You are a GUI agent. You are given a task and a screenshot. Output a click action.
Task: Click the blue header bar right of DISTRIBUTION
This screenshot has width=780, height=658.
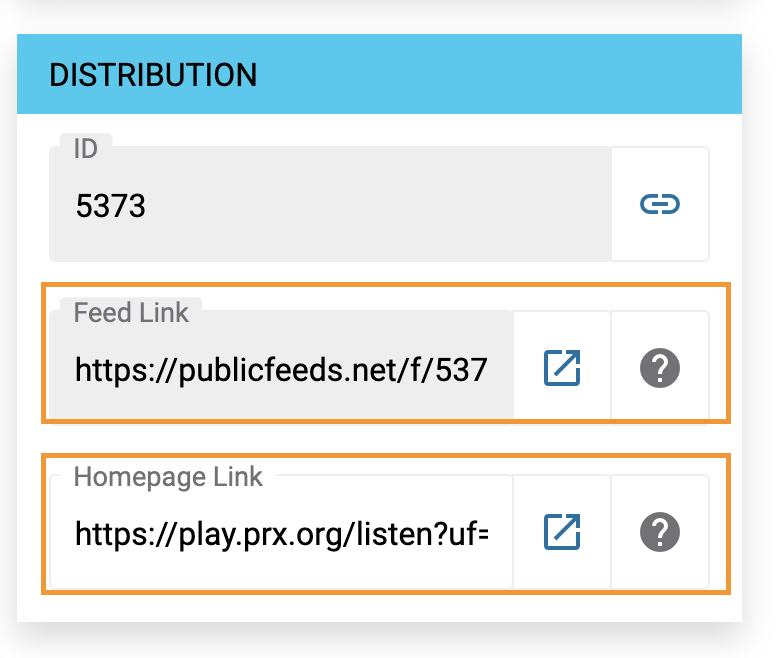tap(497, 74)
